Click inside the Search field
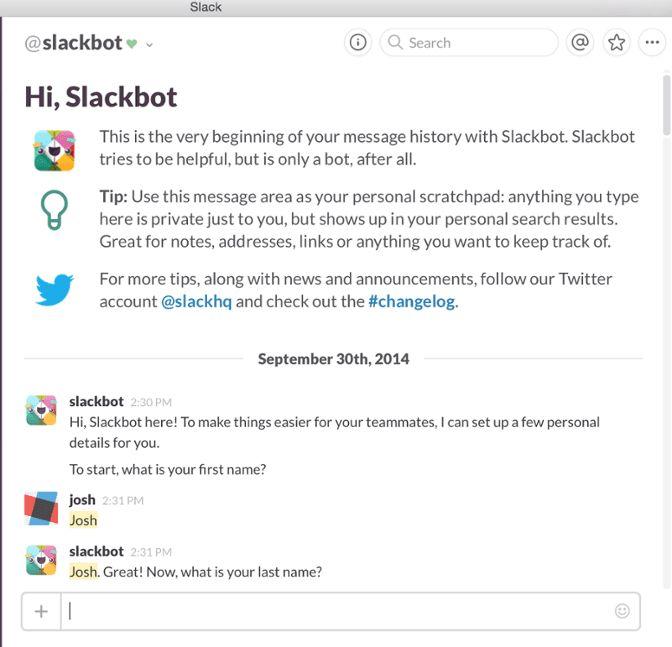Image resolution: width=672 pixels, height=647 pixels. [470, 42]
